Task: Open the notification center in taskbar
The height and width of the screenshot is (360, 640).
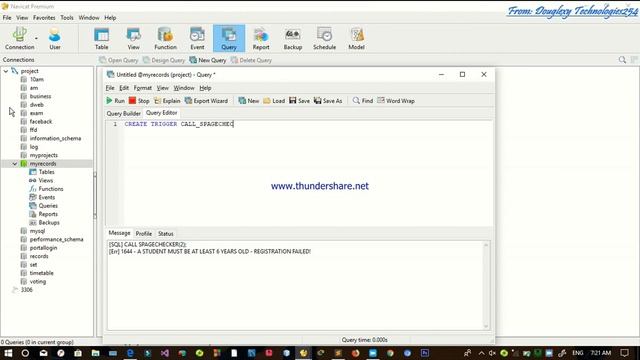Action: (624, 353)
